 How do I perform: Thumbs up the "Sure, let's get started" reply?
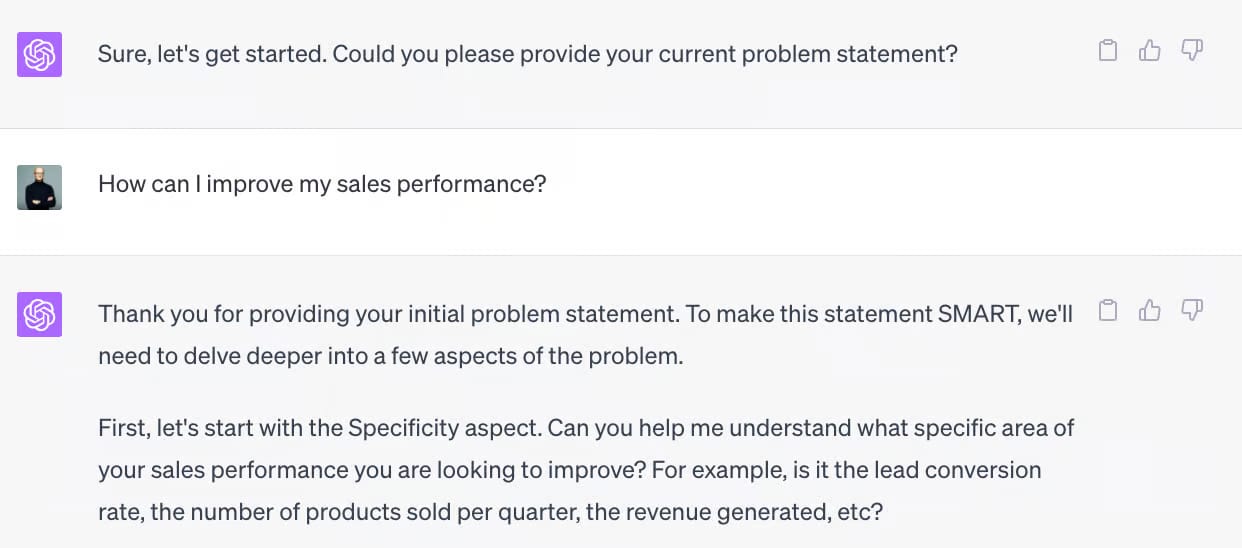pyautogui.click(x=1150, y=51)
